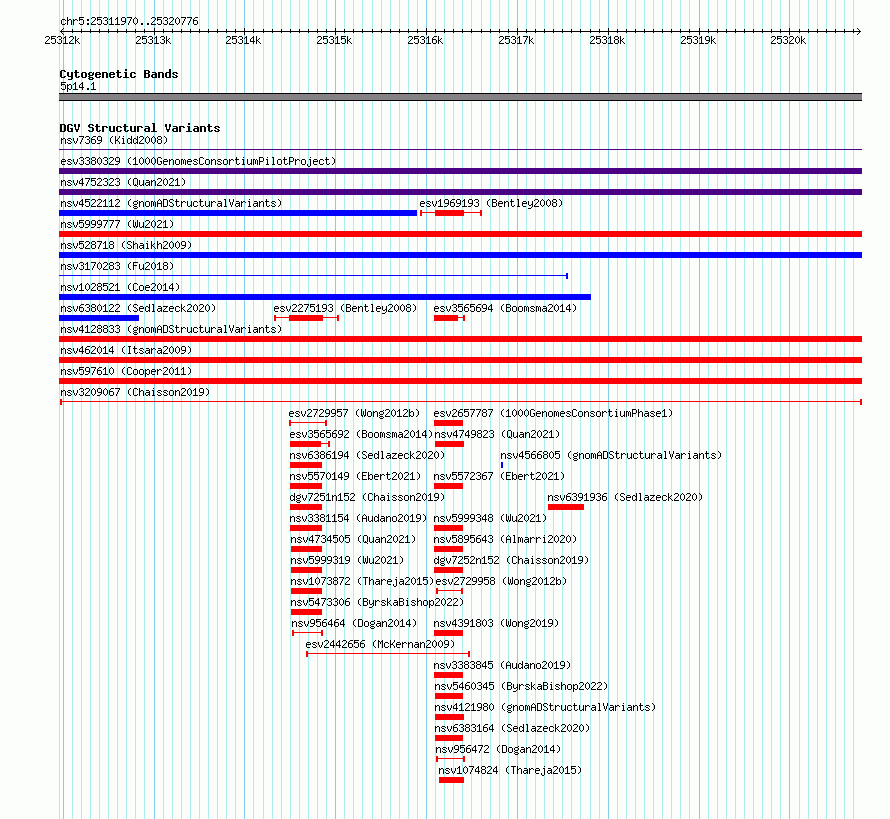The width and height of the screenshot is (890, 819).
Task: Click nsv4522112 gnomAD blue variant bar
Action: point(238,213)
